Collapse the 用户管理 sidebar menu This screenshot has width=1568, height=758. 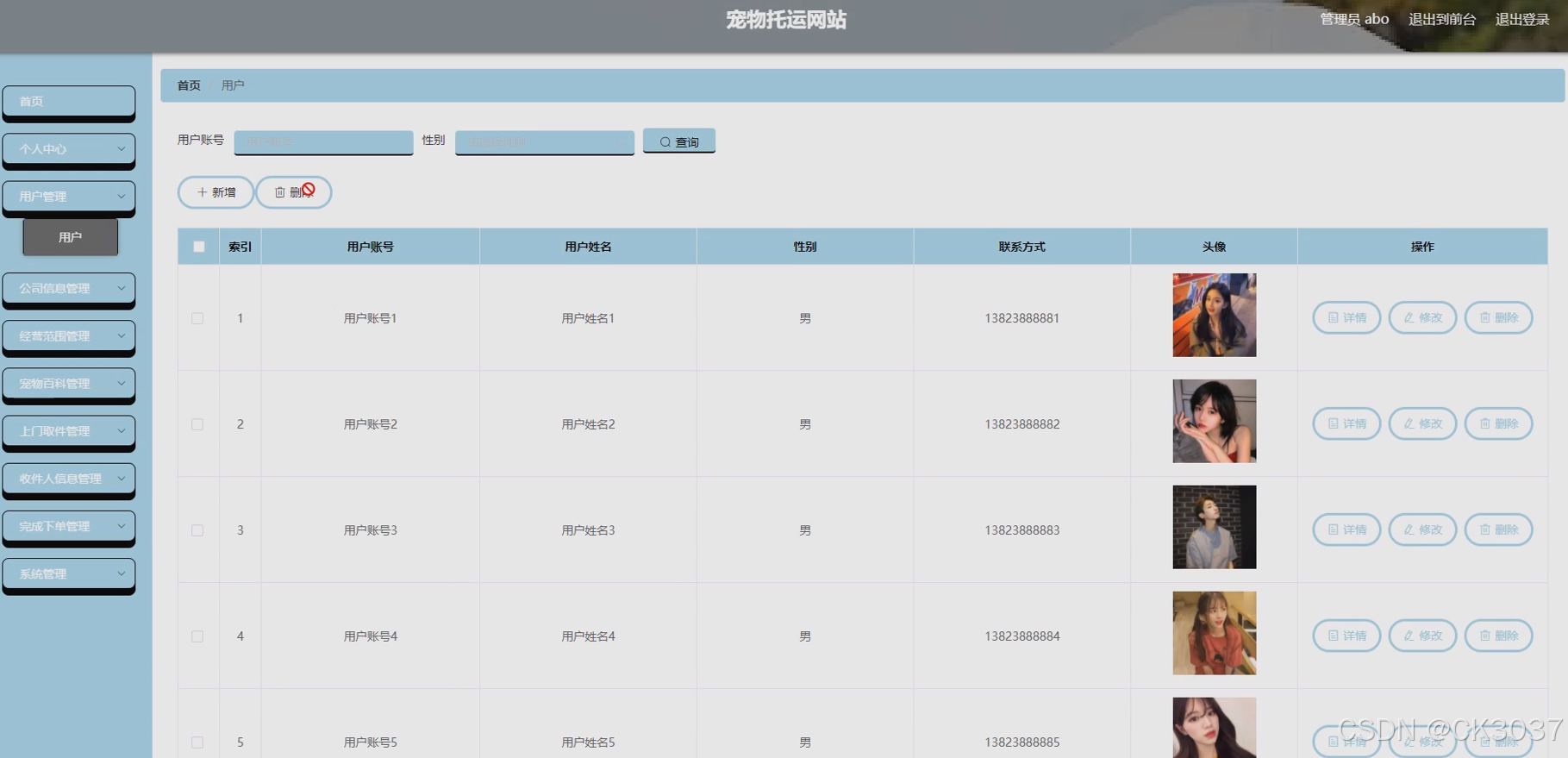[x=69, y=197]
